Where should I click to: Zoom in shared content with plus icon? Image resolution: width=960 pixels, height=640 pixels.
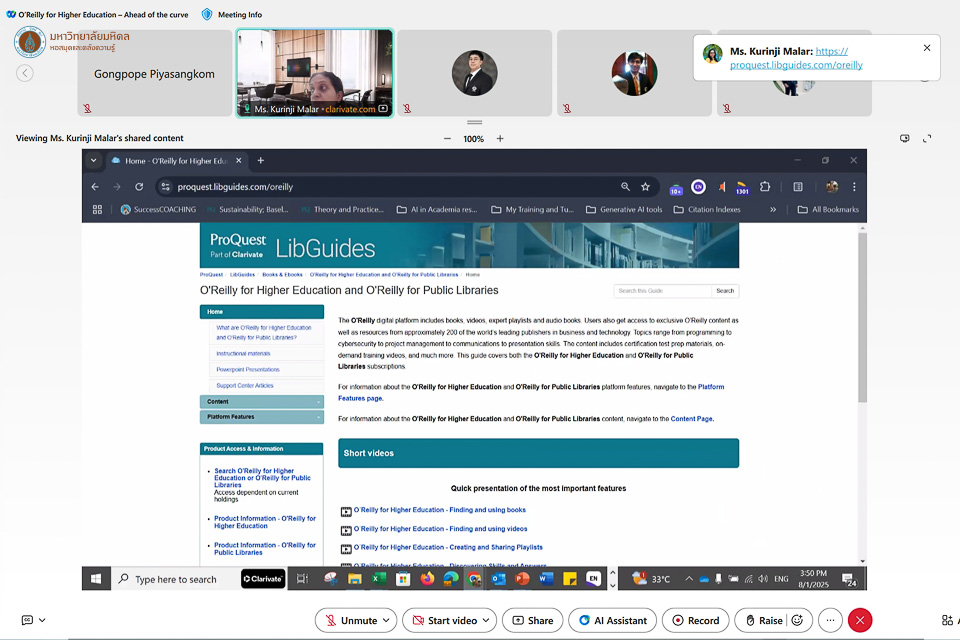click(500, 139)
